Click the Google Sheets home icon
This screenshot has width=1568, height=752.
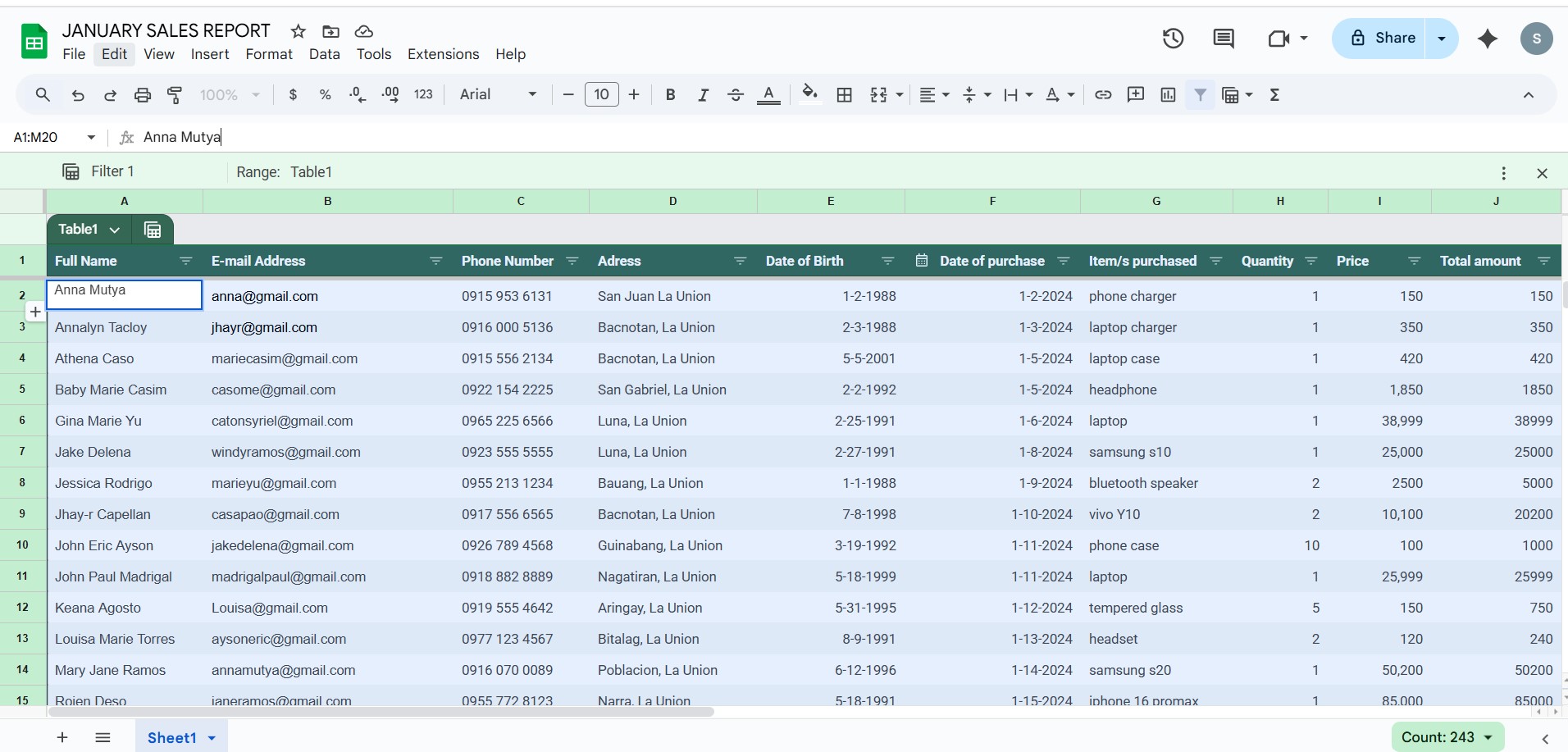tap(34, 42)
